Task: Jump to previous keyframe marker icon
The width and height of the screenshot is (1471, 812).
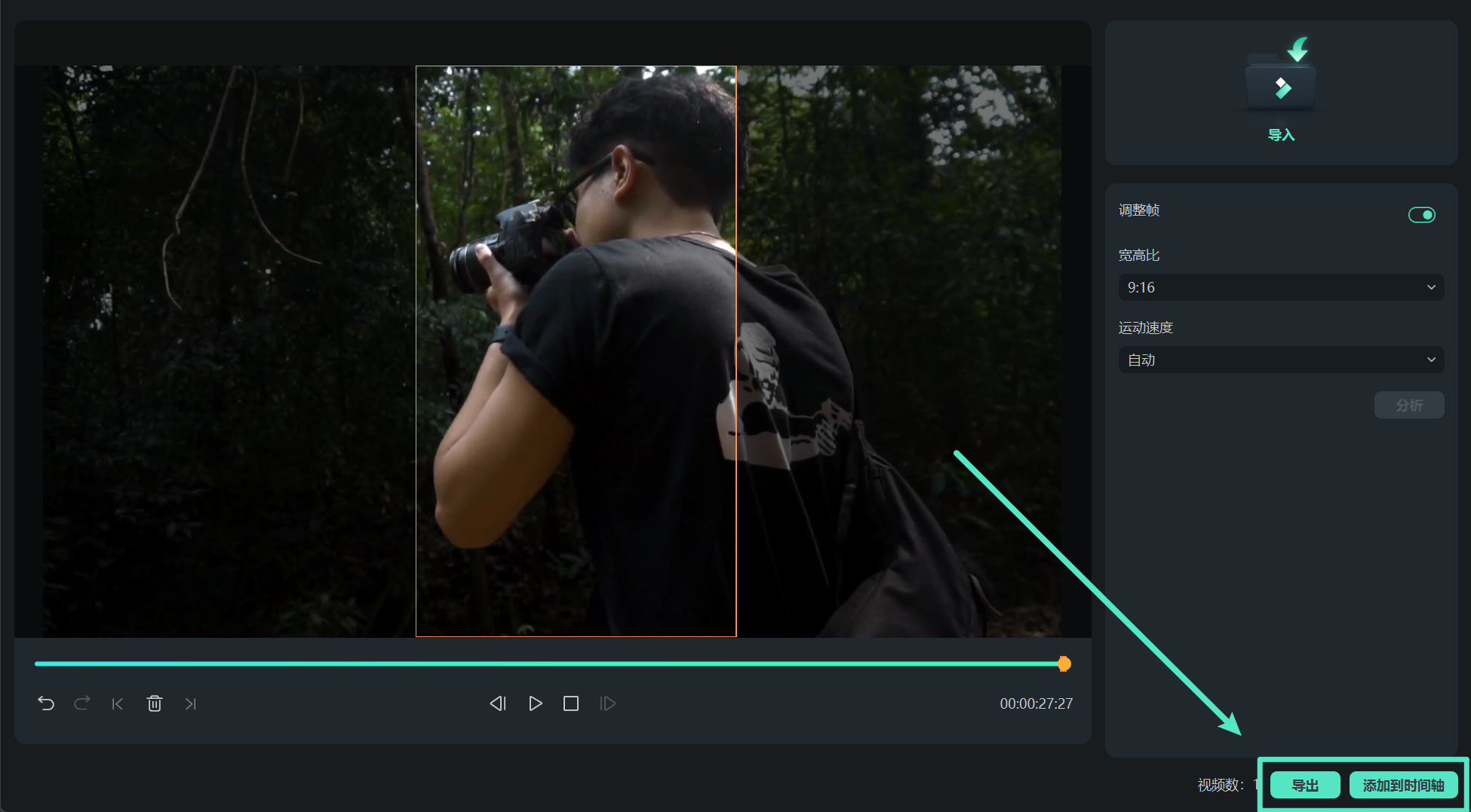Action: [x=118, y=703]
